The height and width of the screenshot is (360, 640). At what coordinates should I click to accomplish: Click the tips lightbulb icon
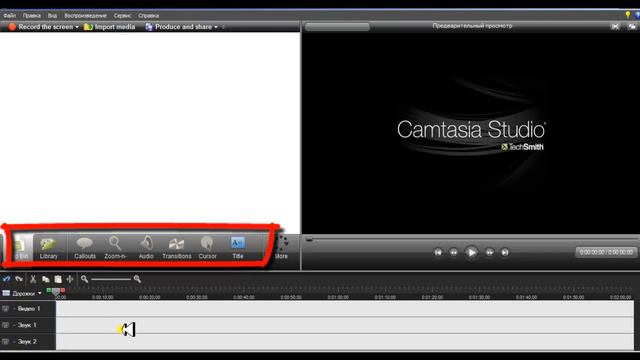[x=628, y=15]
